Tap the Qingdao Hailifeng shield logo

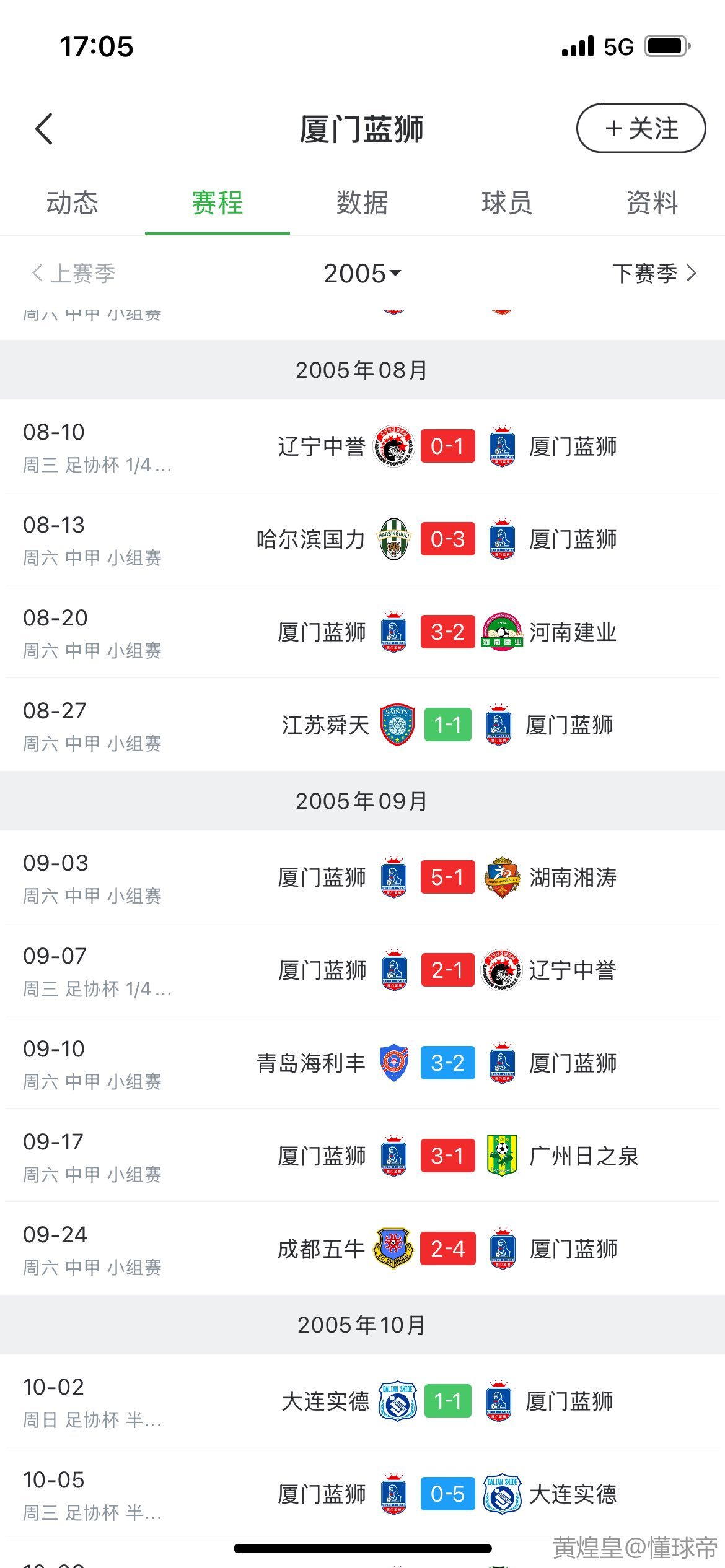[x=393, y=1063]
